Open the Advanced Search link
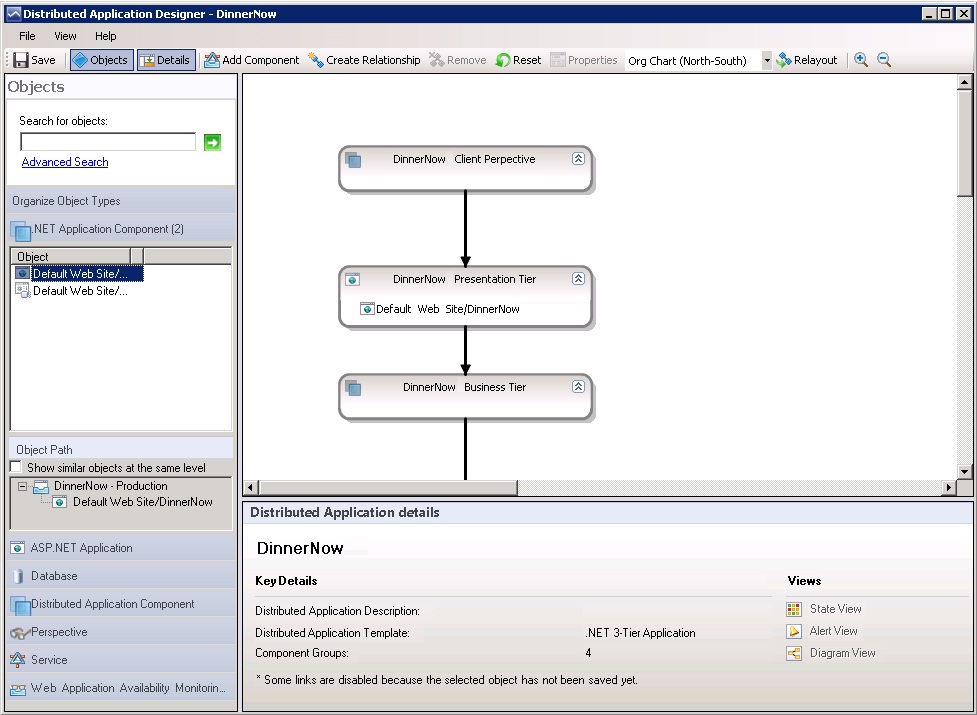Image resolution: width=977 pixels, height=715 pixels. click(x=65, y=162)
